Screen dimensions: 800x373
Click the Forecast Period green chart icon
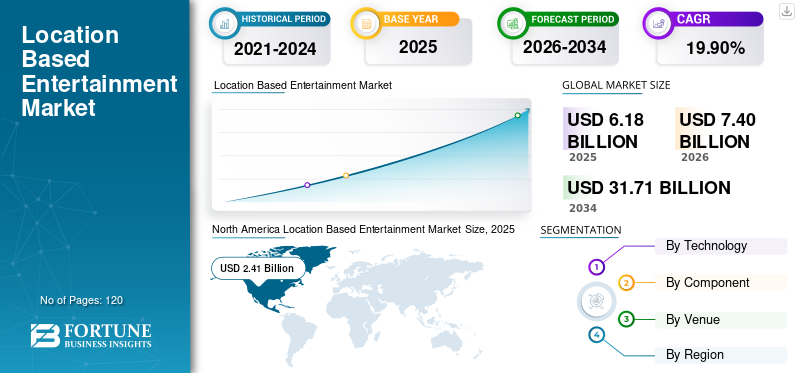[512, 23]
